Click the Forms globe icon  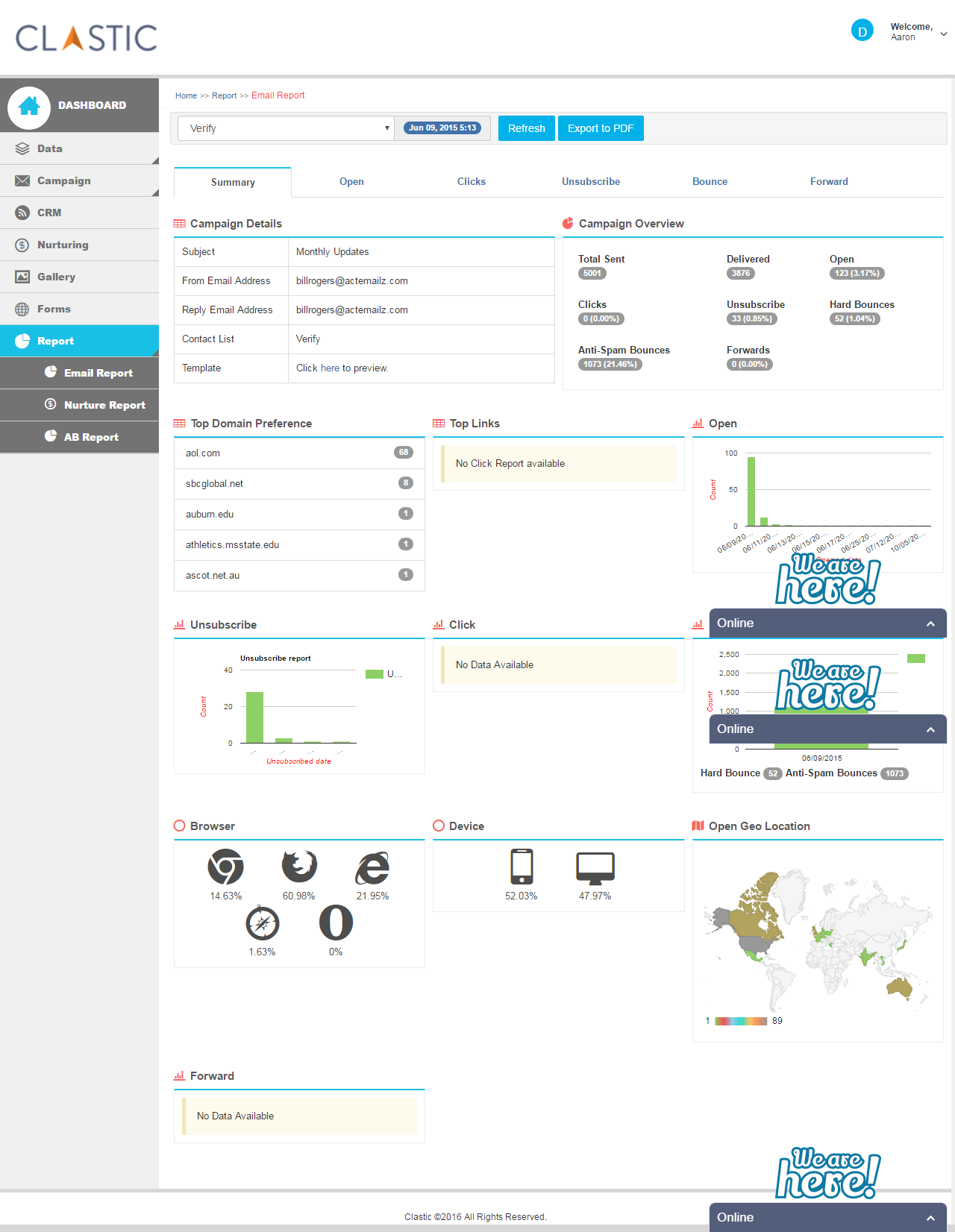click(x=22, y=309)
